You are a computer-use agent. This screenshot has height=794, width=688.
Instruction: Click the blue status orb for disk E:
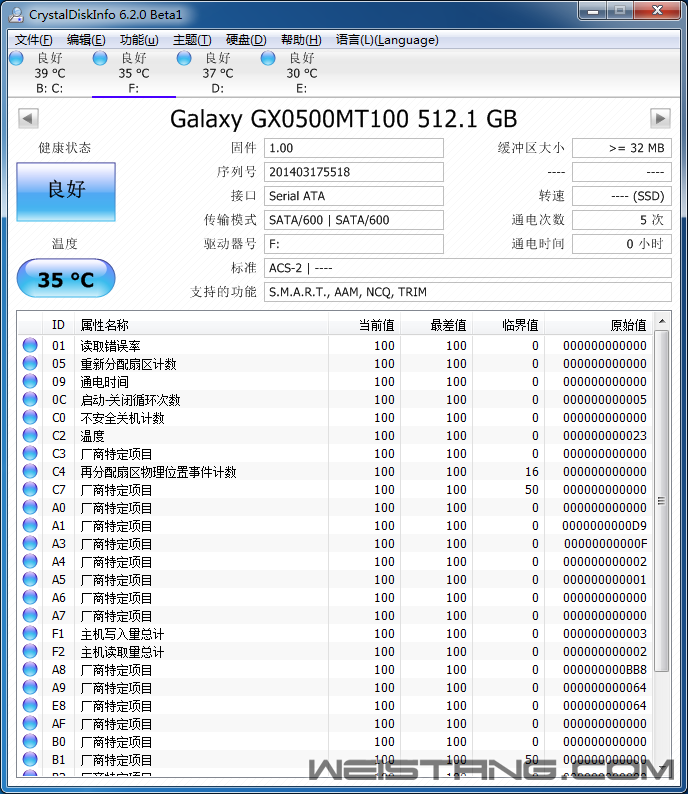click(x=268, y=58)
